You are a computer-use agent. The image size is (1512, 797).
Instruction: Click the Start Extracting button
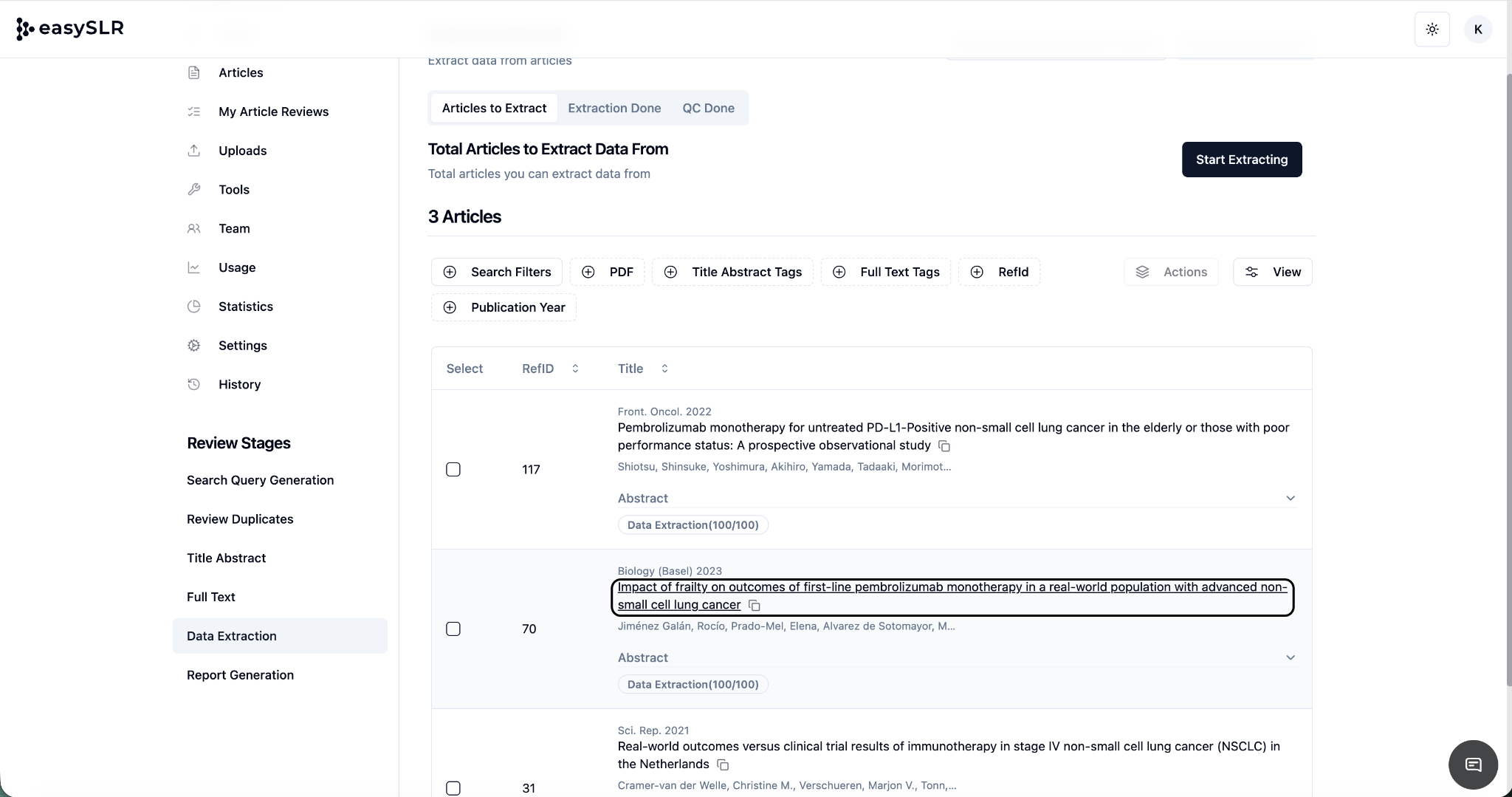tap(1241, 160)
